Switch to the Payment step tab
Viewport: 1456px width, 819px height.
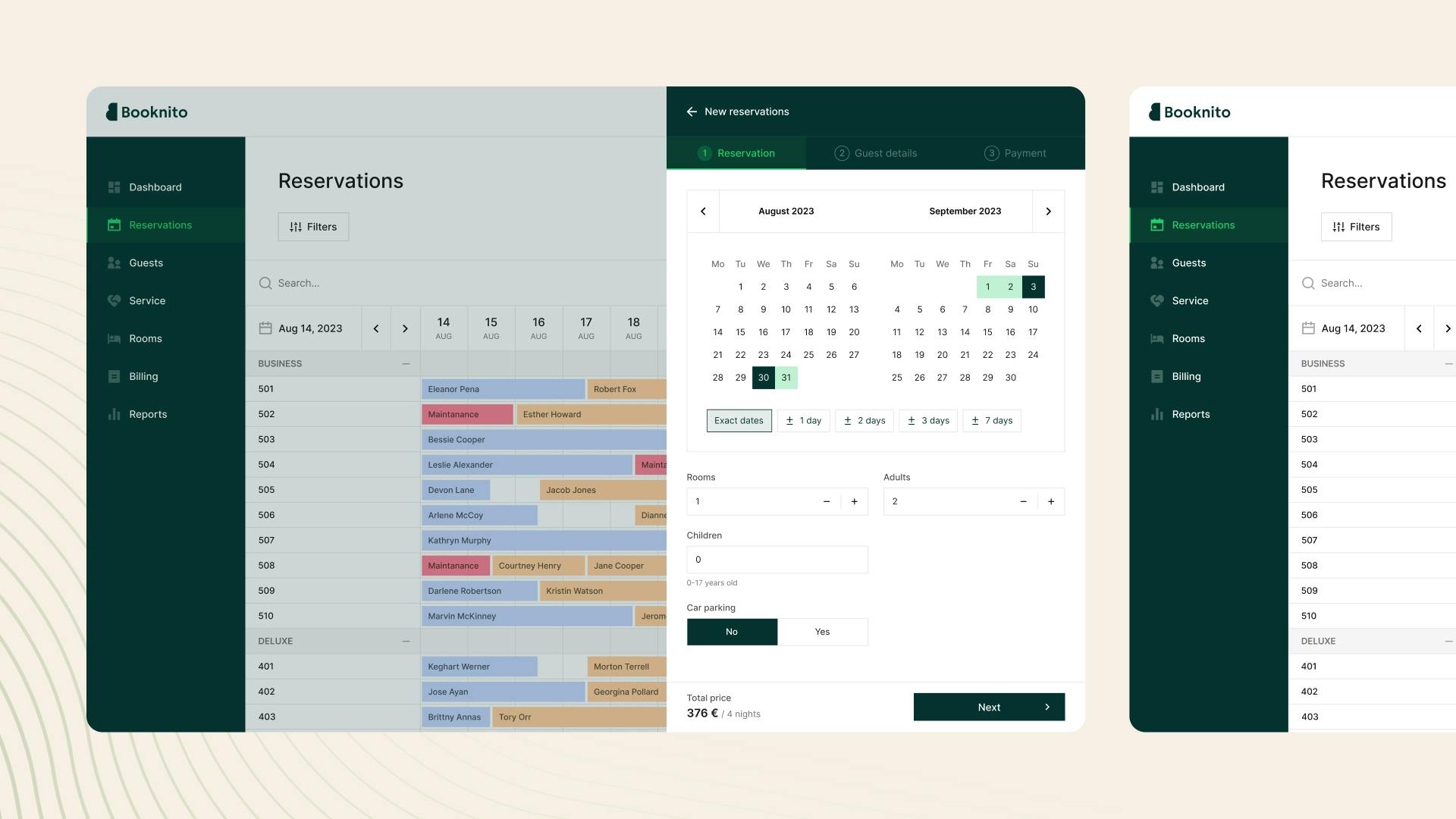[1015, 153]
